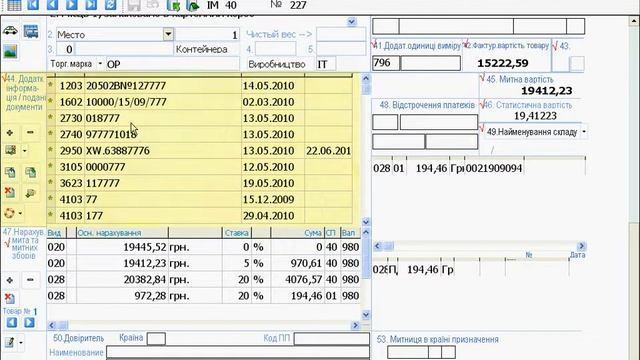Click right arrow of right panel horizontal scrollbar
Screen dimensions: 640x360
pyautogui.click(x=581, y=246)
